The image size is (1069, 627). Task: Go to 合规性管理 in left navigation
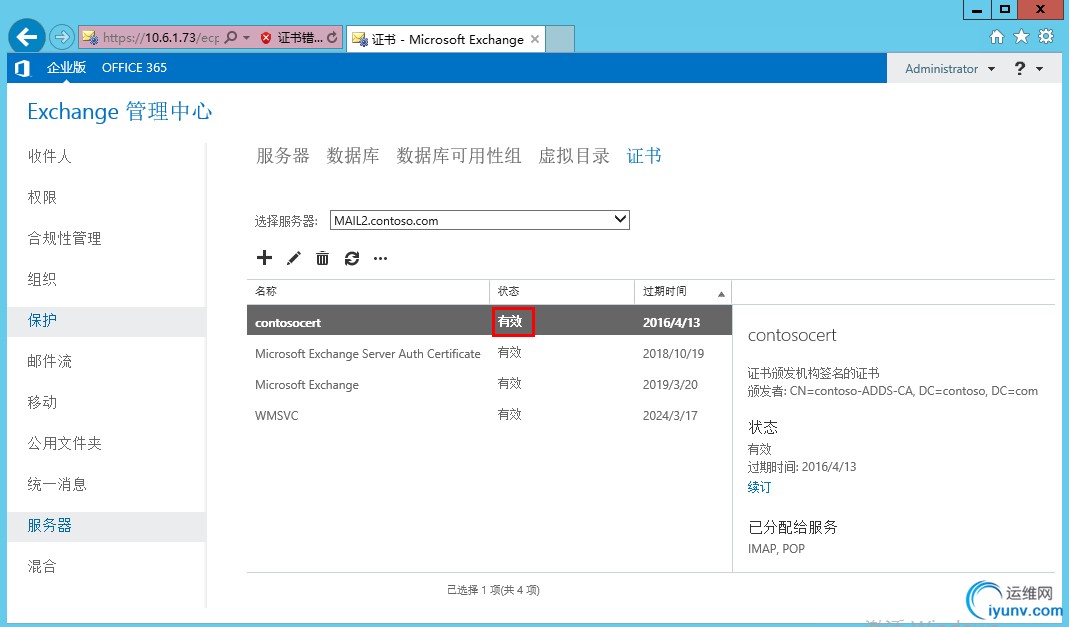tap(64, 238)
